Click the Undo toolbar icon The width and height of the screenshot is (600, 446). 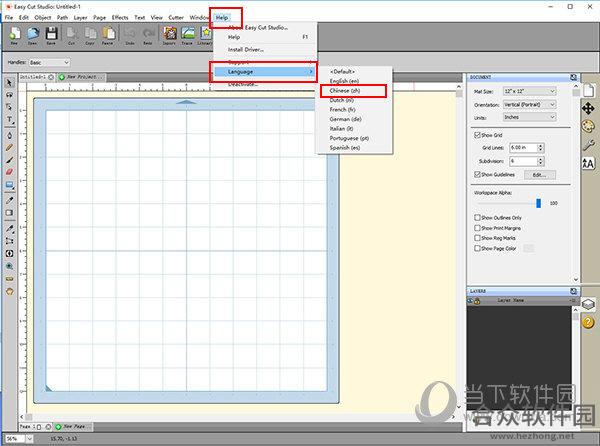129,34
